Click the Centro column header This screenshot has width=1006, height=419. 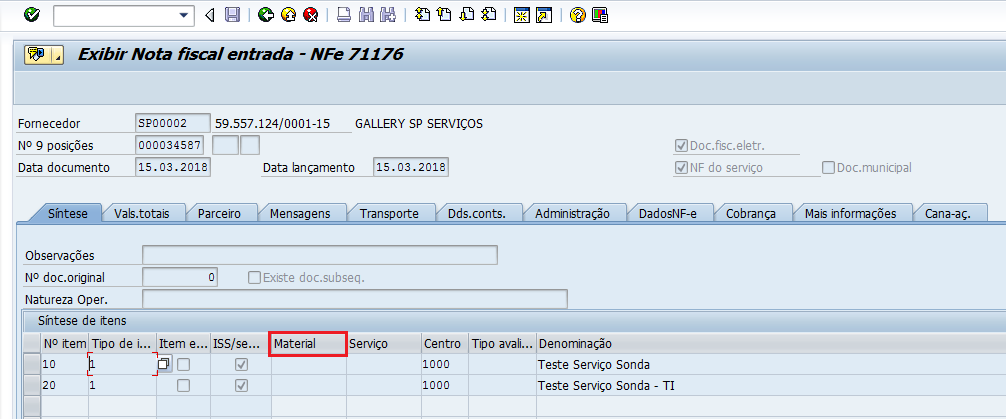point(445,343)
